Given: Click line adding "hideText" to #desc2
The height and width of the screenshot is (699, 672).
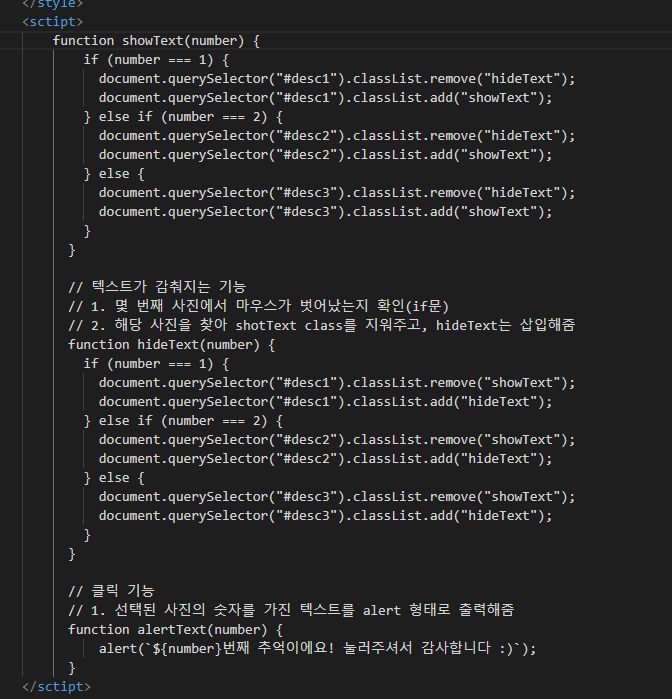Looking at the screenshot, I should coord(326,459).
